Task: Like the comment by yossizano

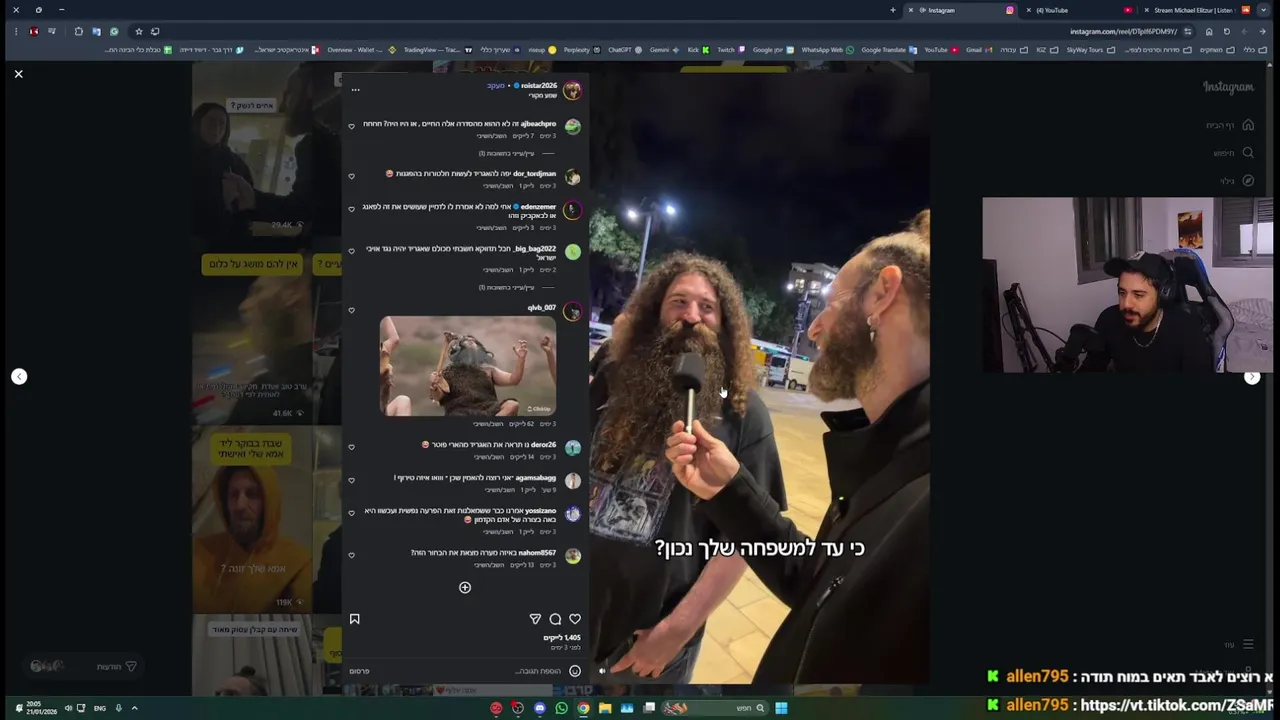Action: 351,513
